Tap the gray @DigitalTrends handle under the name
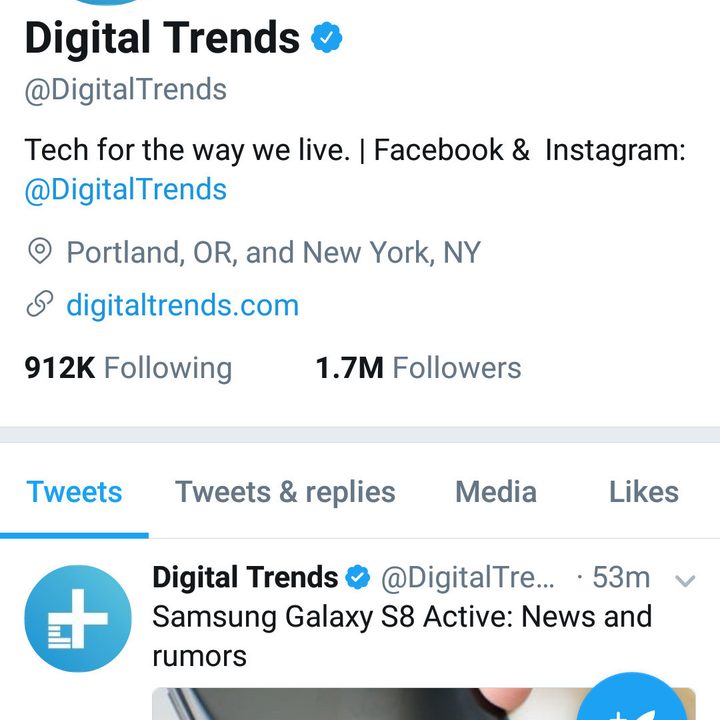This screenshot has height=720, width=720. click(x=126, y=90)
